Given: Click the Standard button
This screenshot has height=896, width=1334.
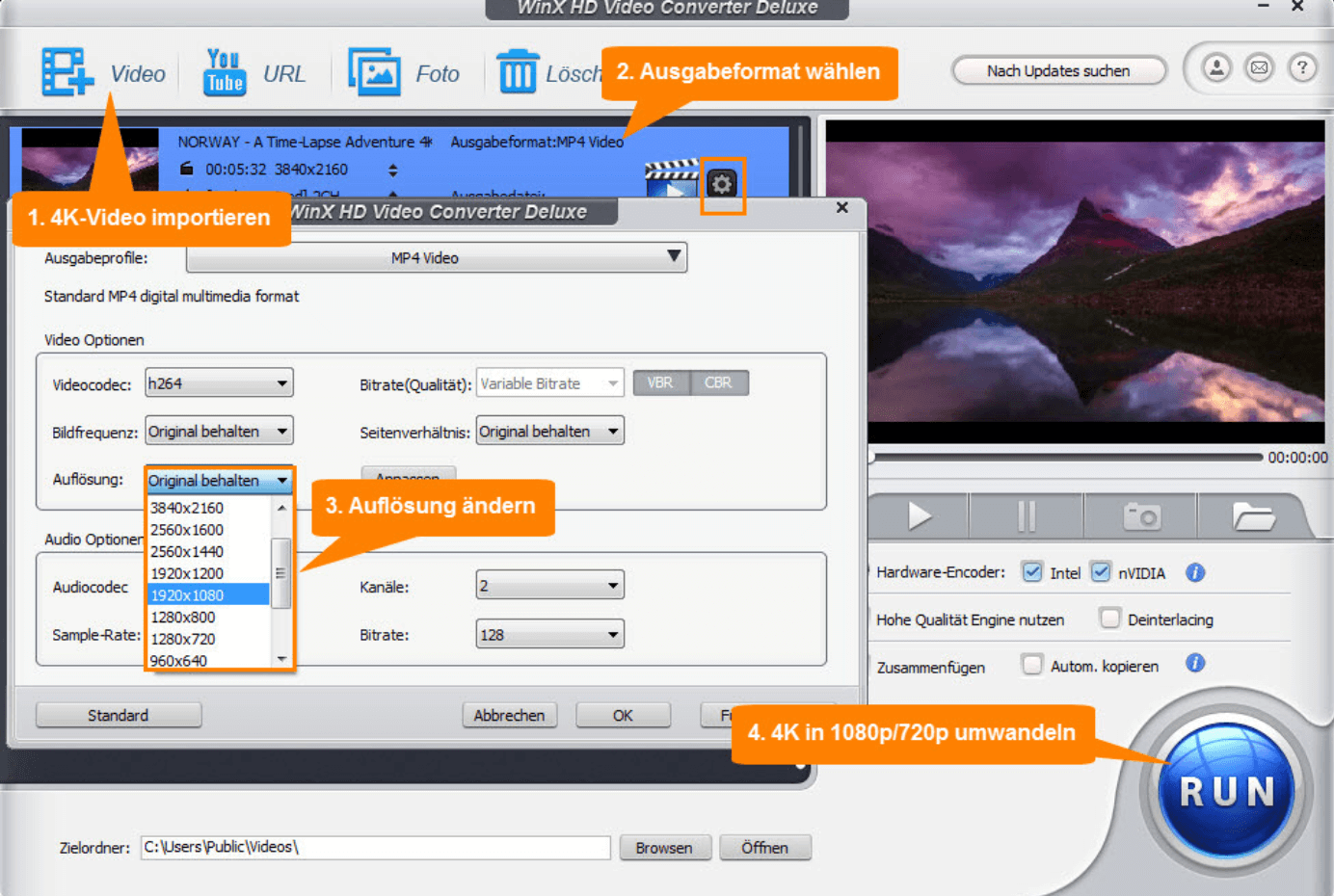Looking at the screenshot, I should coord(119,715).
